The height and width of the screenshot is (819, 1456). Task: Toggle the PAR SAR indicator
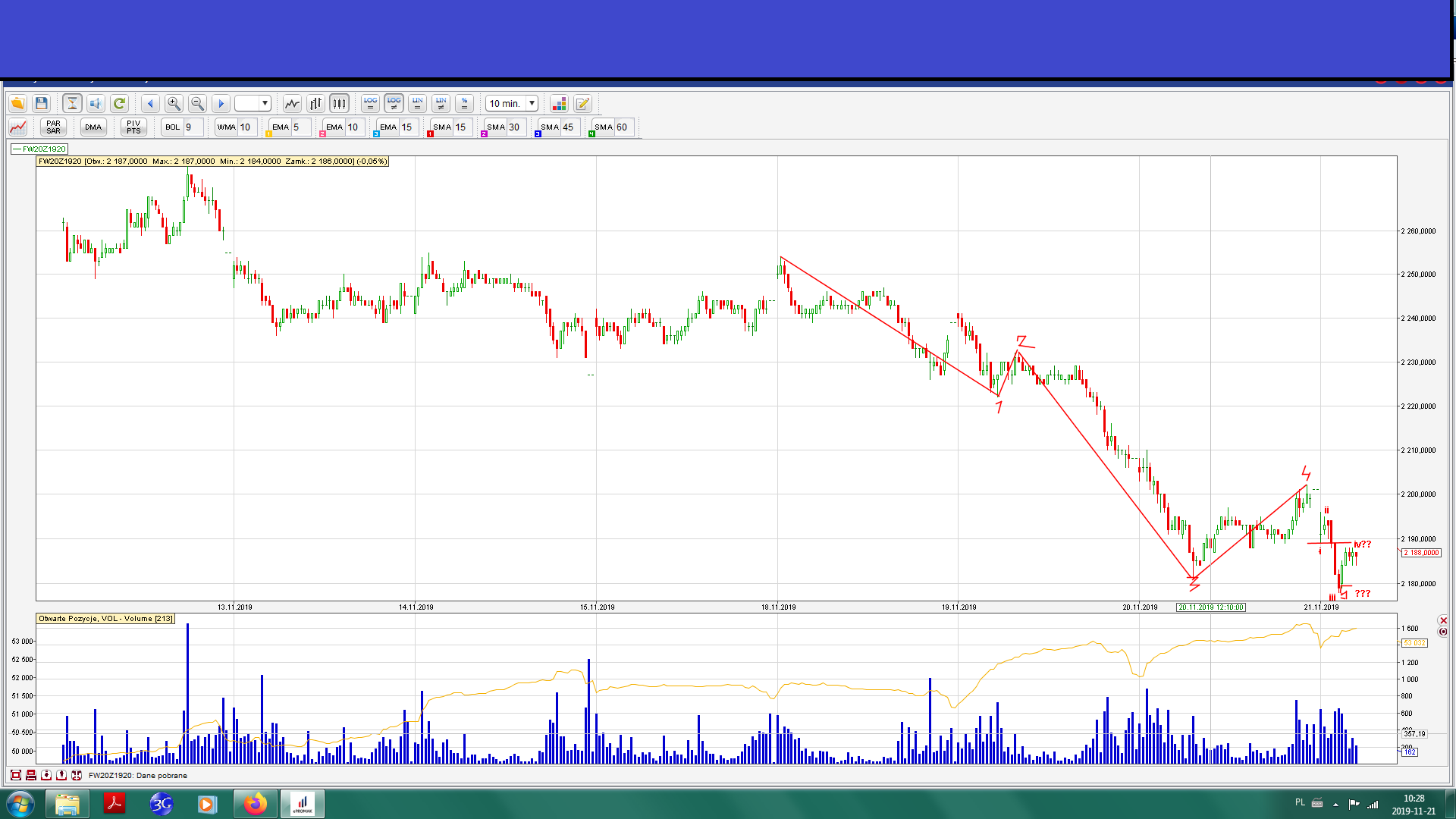click(53, 127)
